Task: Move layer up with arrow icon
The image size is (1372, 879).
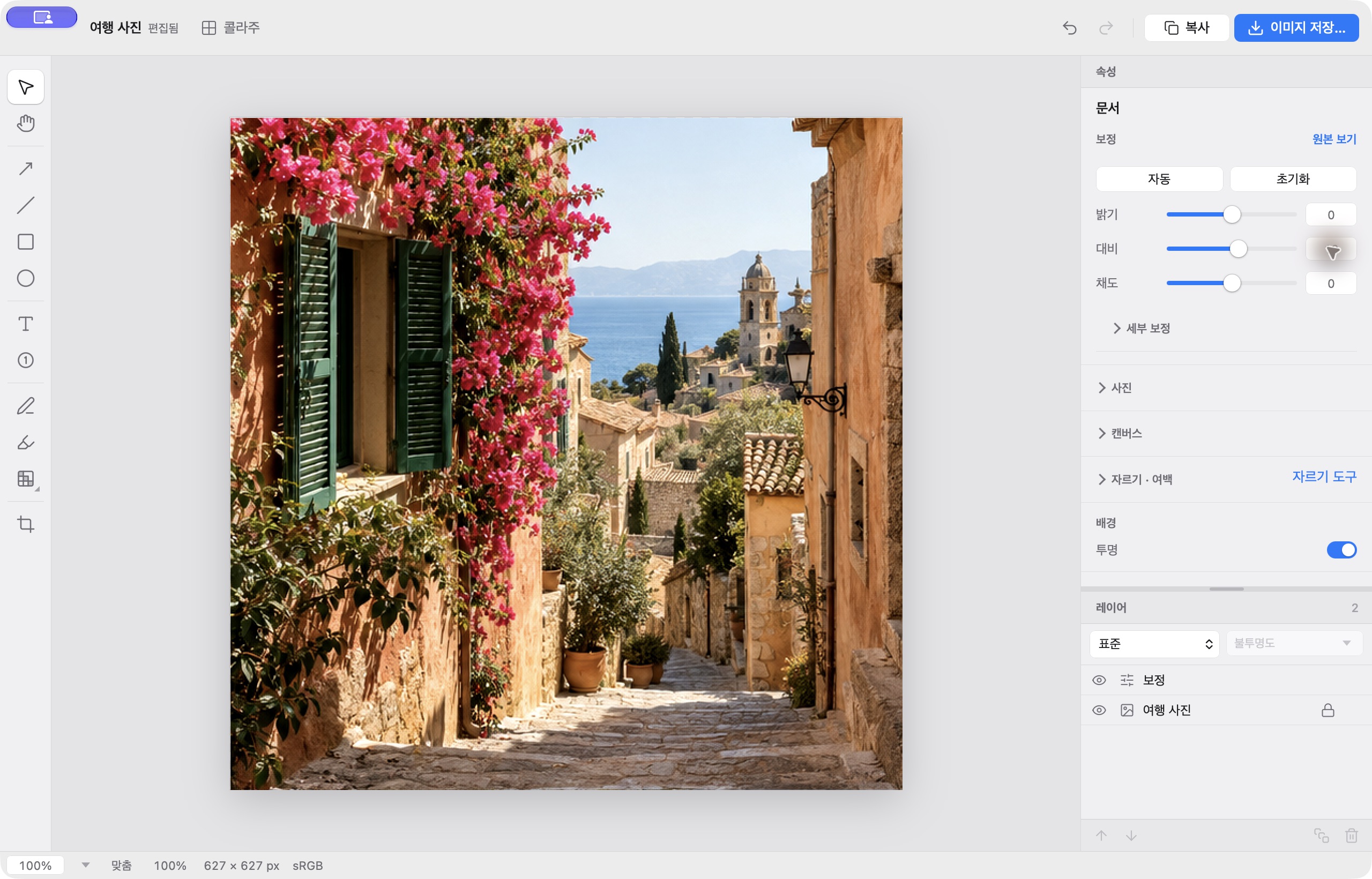Action: 1101,836
